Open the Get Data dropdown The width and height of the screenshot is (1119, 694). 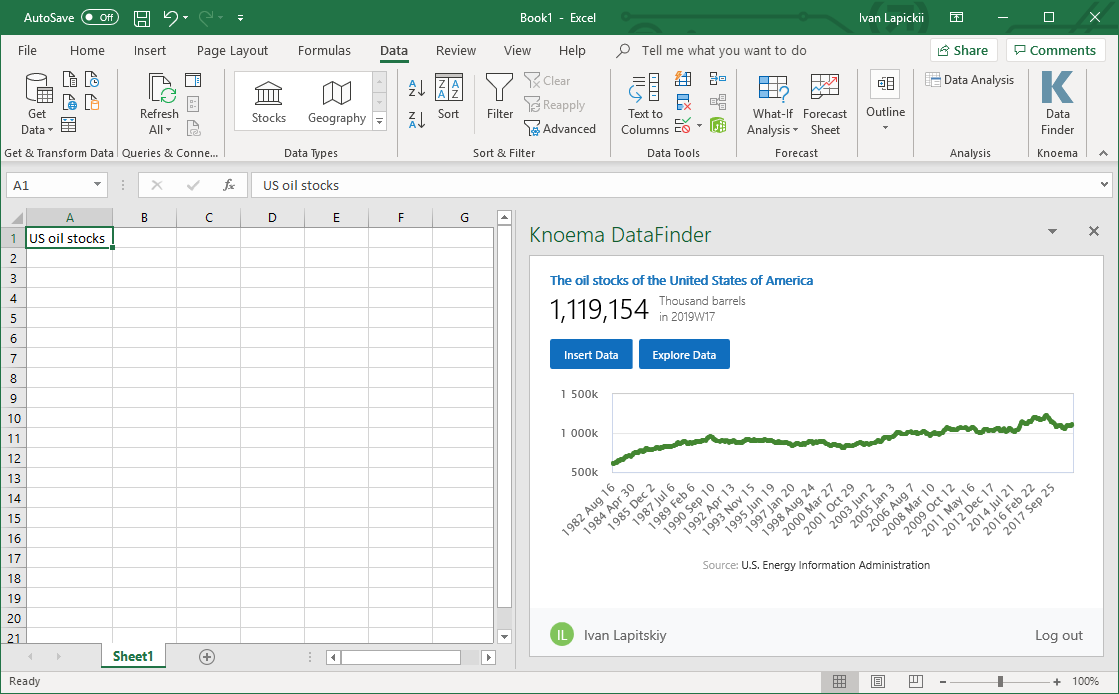[36, 104]
